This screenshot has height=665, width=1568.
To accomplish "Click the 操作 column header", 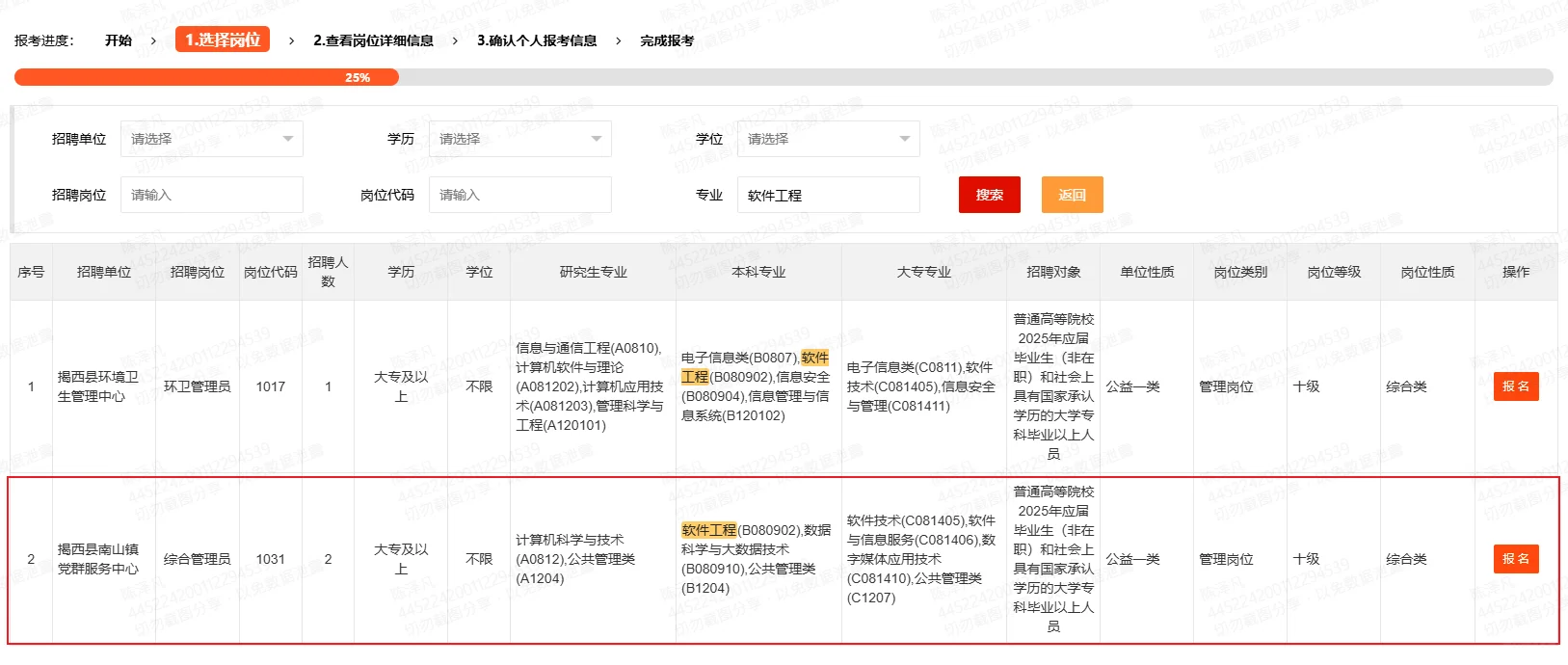I will tap(1516, 272).
